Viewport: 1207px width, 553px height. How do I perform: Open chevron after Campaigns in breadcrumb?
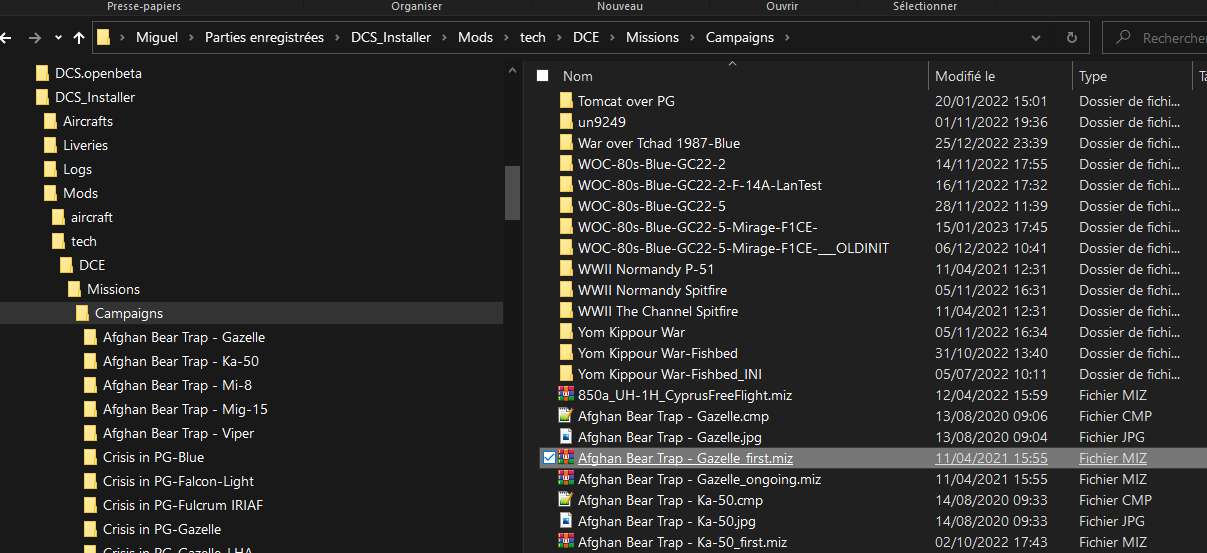(787, 38)
